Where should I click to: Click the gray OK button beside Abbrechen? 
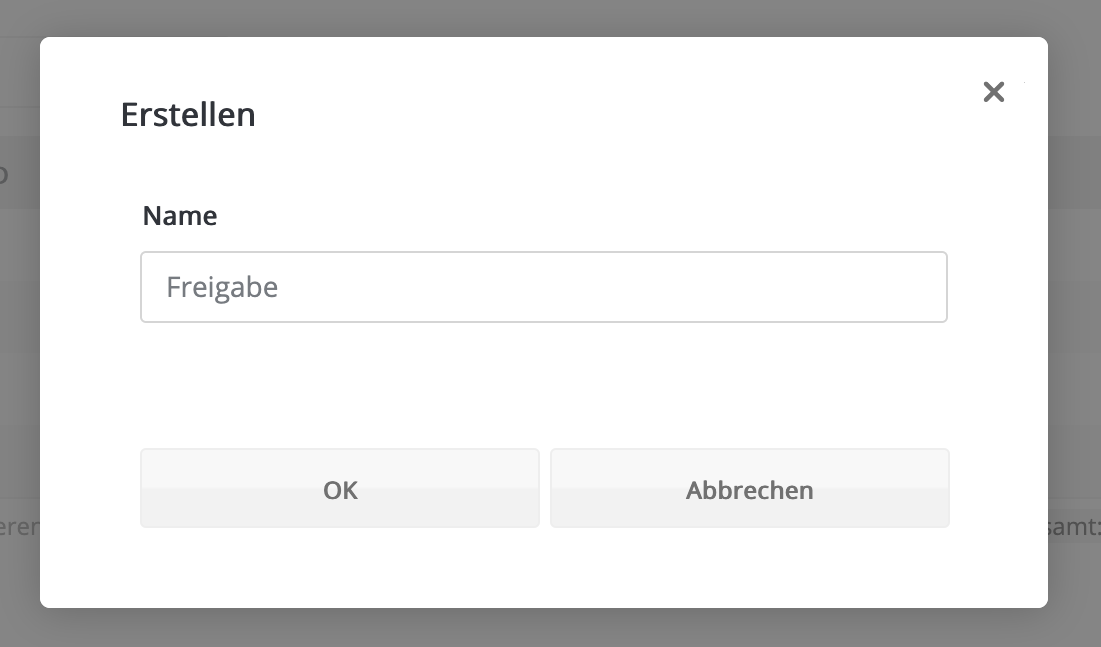click(x=340, y=489)
